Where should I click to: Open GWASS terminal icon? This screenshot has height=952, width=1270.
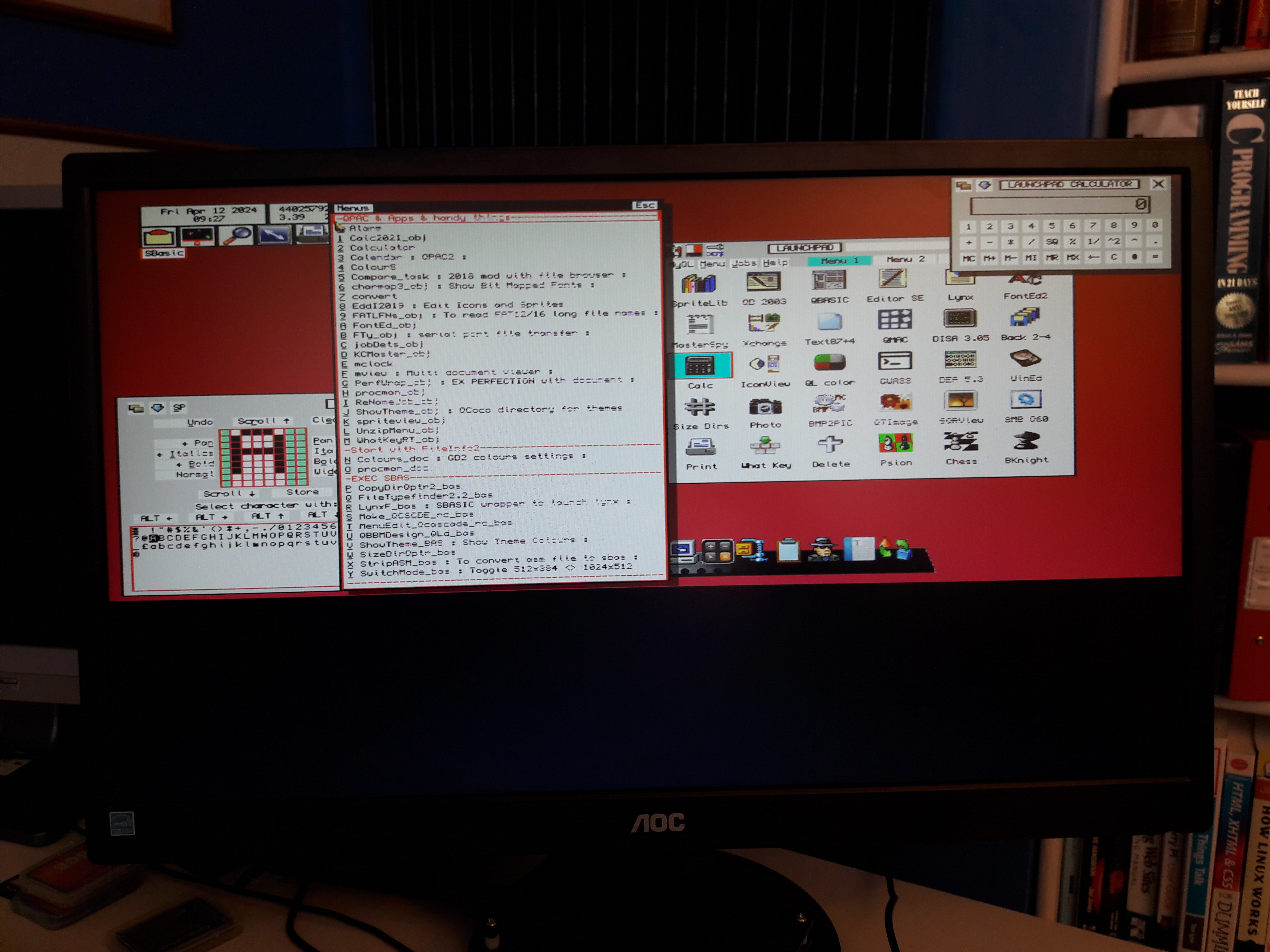click(x=895, y=362)
